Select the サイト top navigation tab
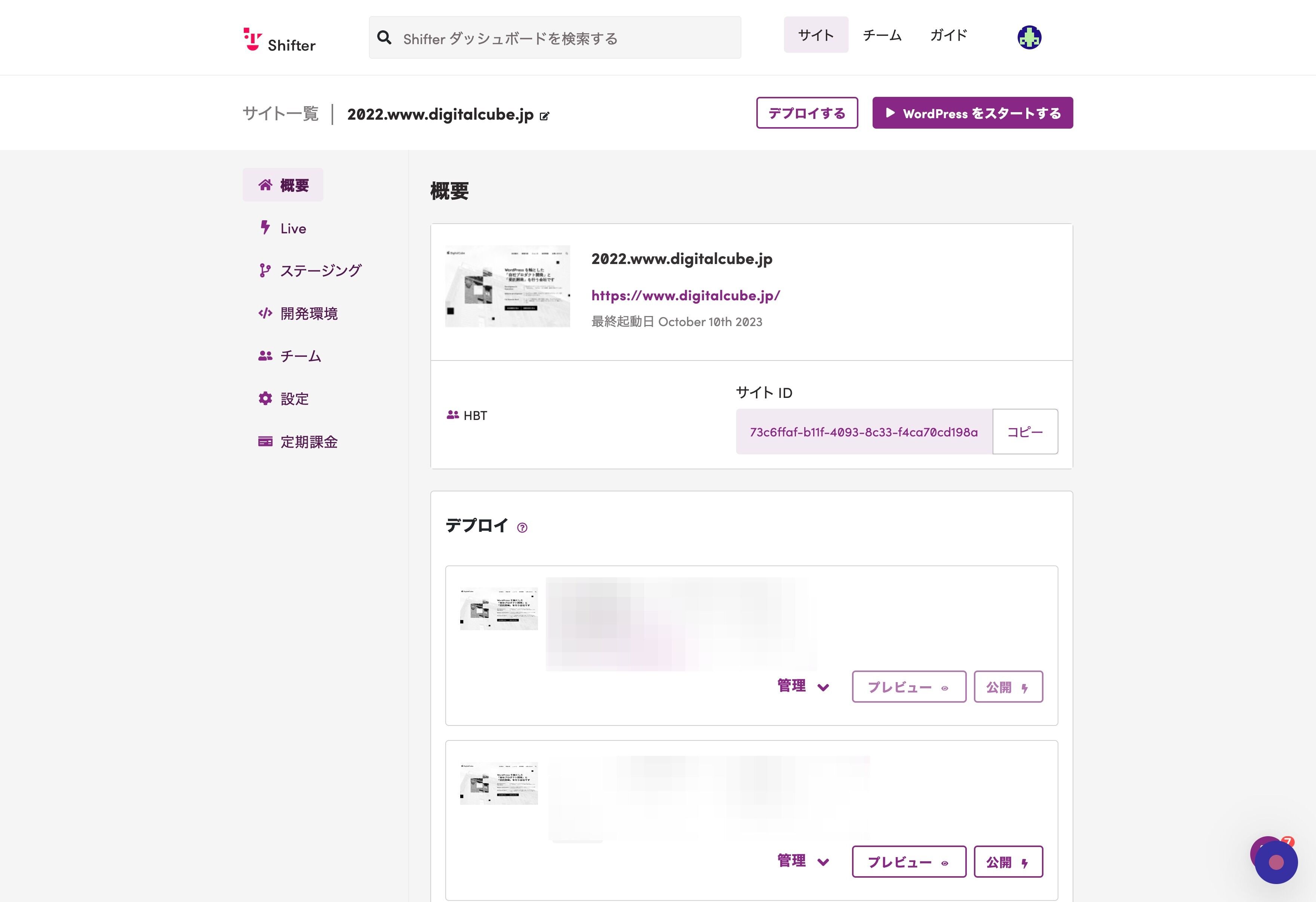Viewport: 1316px width, 902px height. (816, 35)
